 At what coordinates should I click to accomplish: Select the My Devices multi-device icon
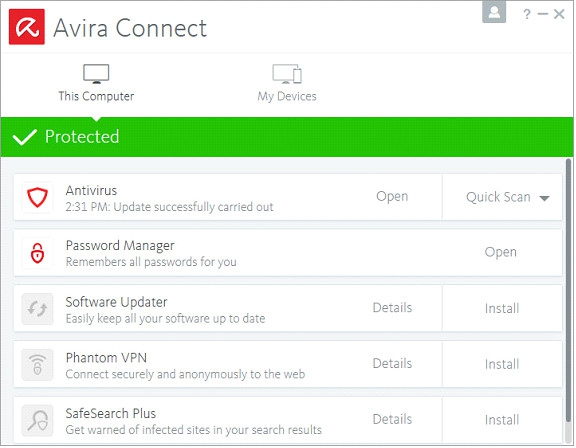click(287, 73)
